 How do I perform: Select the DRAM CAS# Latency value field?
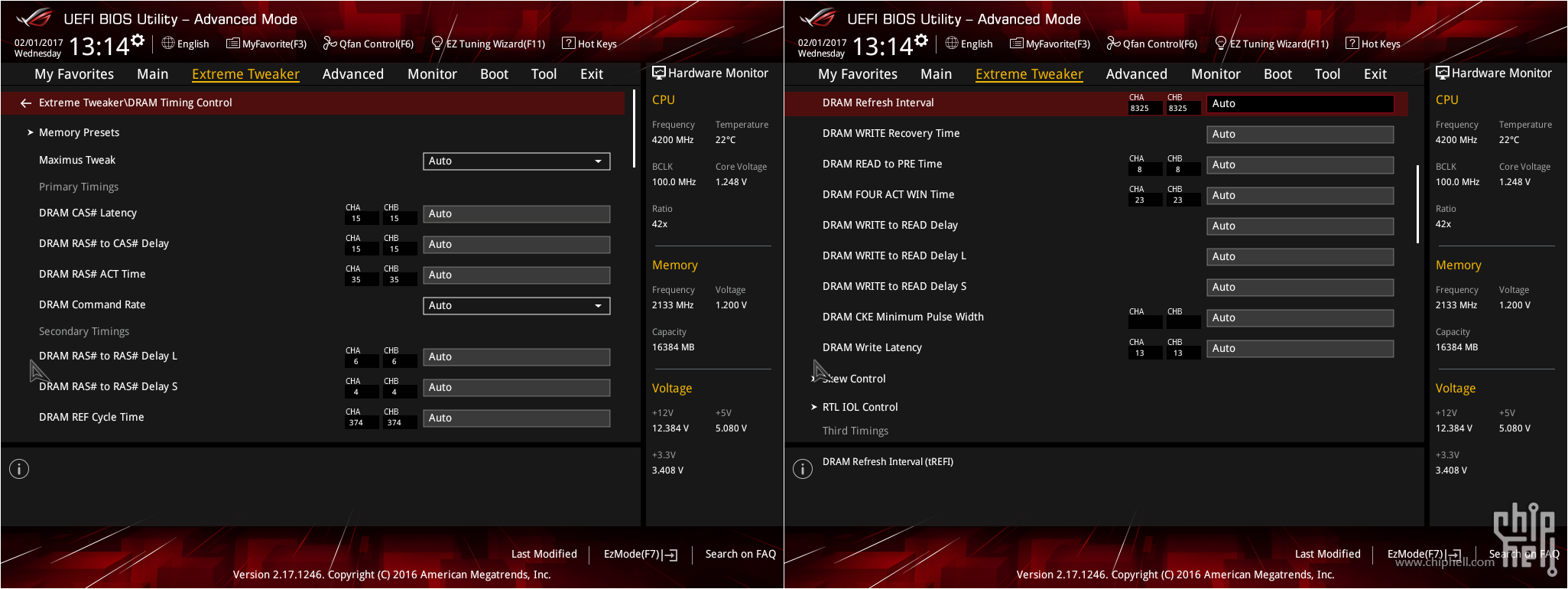[x=517, y=213]
